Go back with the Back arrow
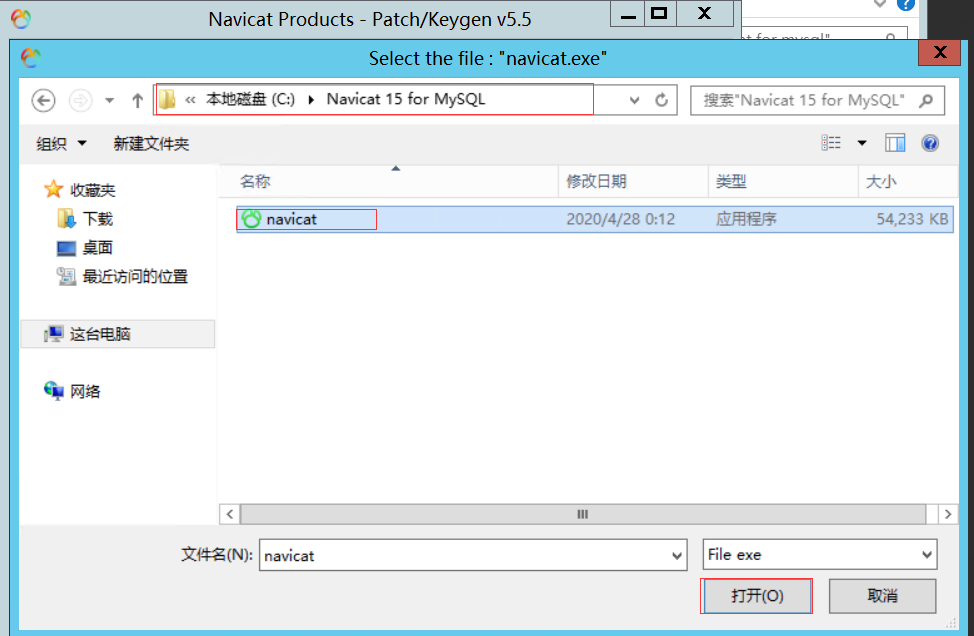Screen dimensions: 974x636 pos(43,100)
